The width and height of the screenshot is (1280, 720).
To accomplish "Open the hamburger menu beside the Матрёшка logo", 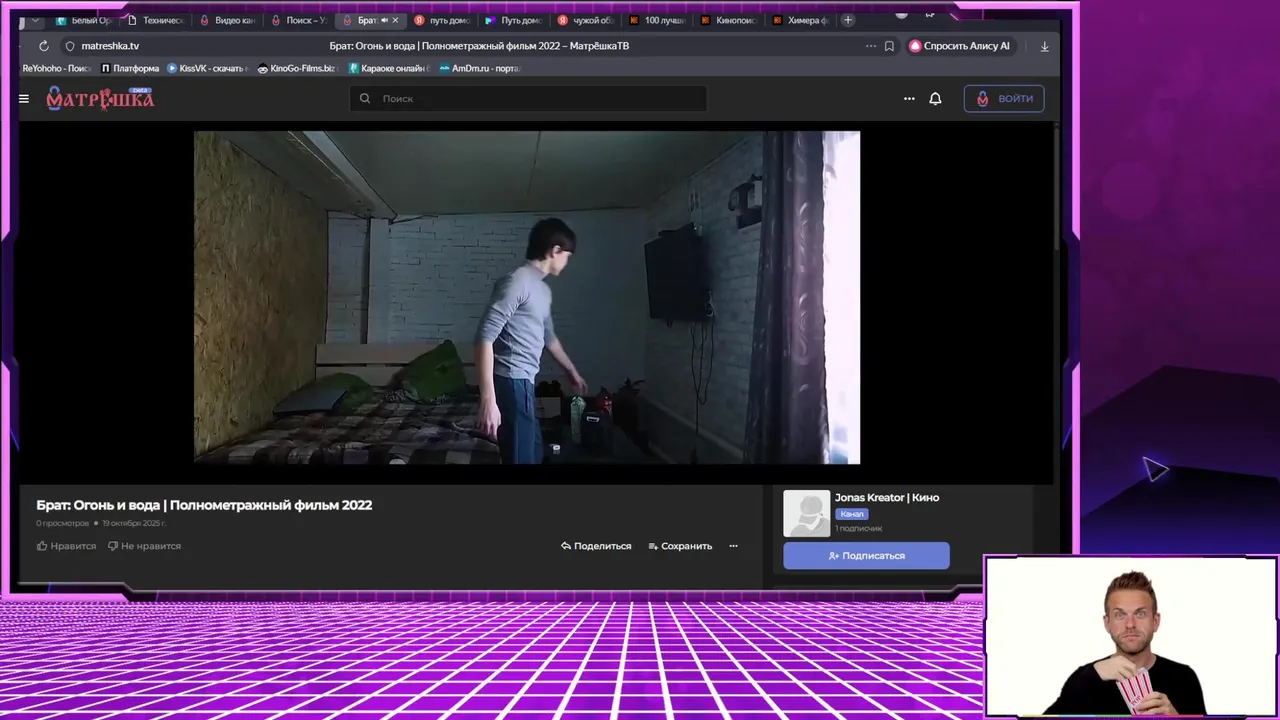I will (24, 99).
